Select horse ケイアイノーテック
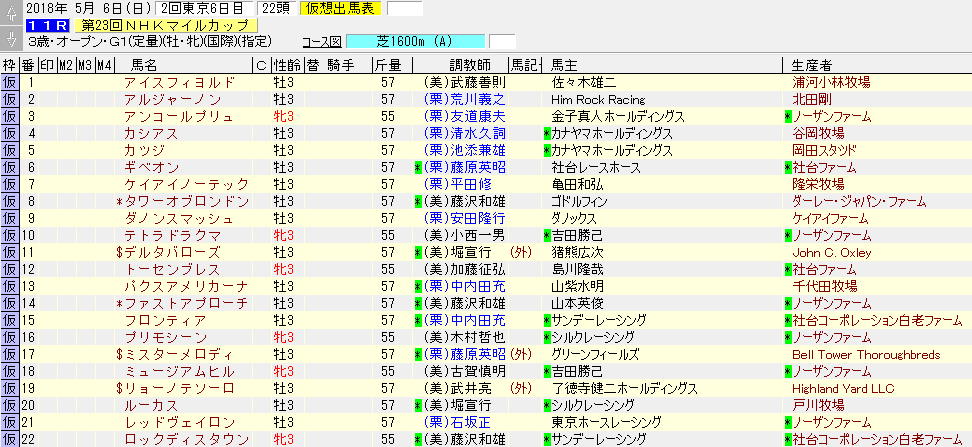 [x=186, y=184]
